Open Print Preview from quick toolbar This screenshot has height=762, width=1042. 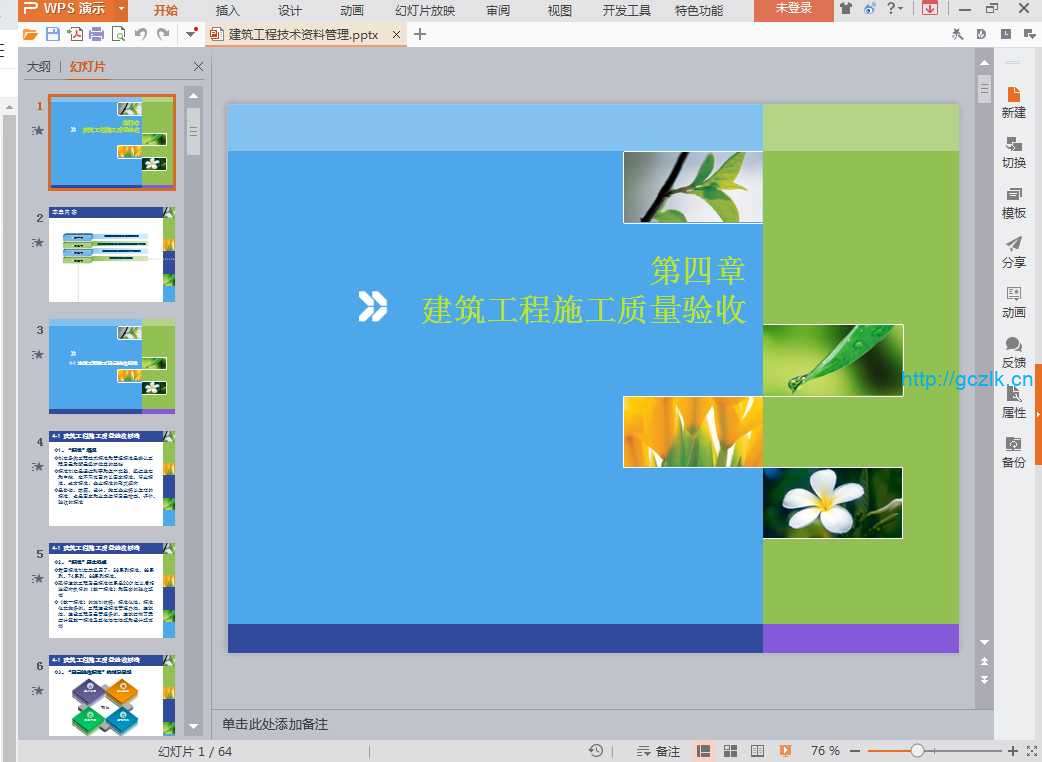pos(118,34)
